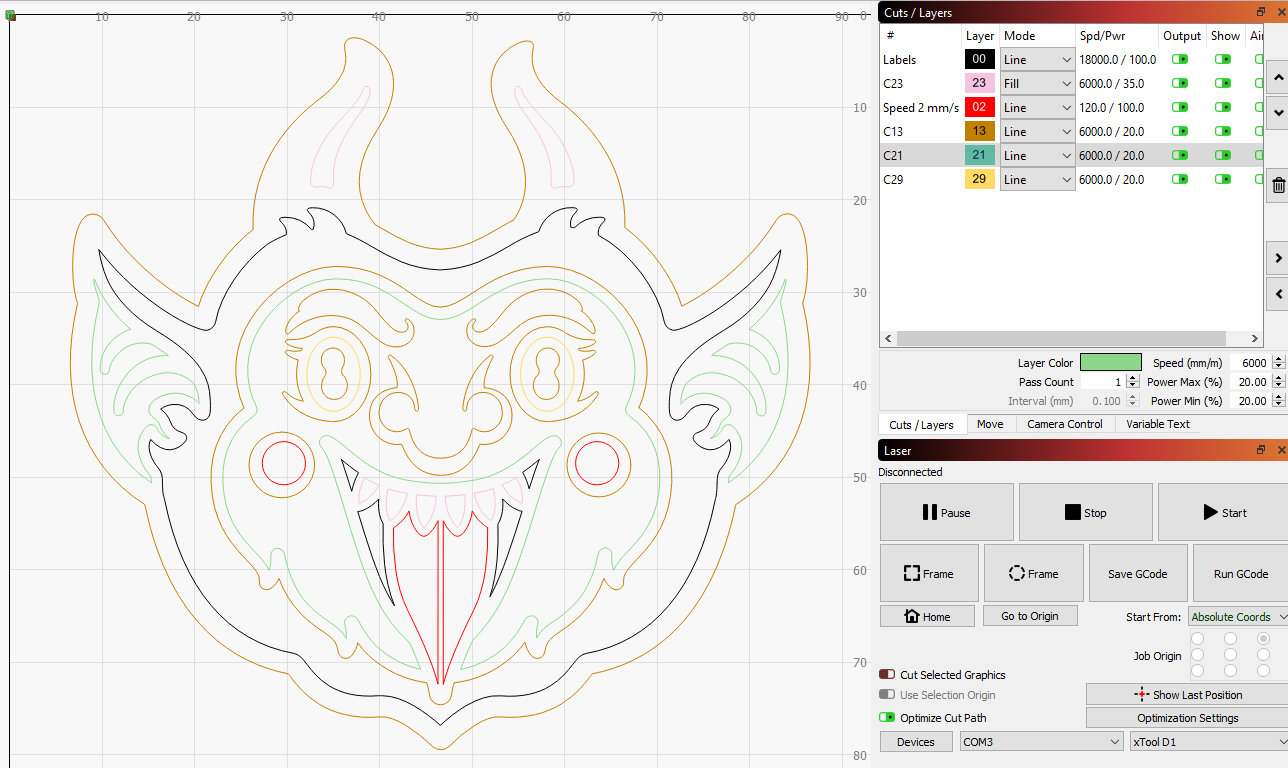Click the teal 21 layer color swatch
The width and height of the screenshot is (1288, 768).
[980, 155]
